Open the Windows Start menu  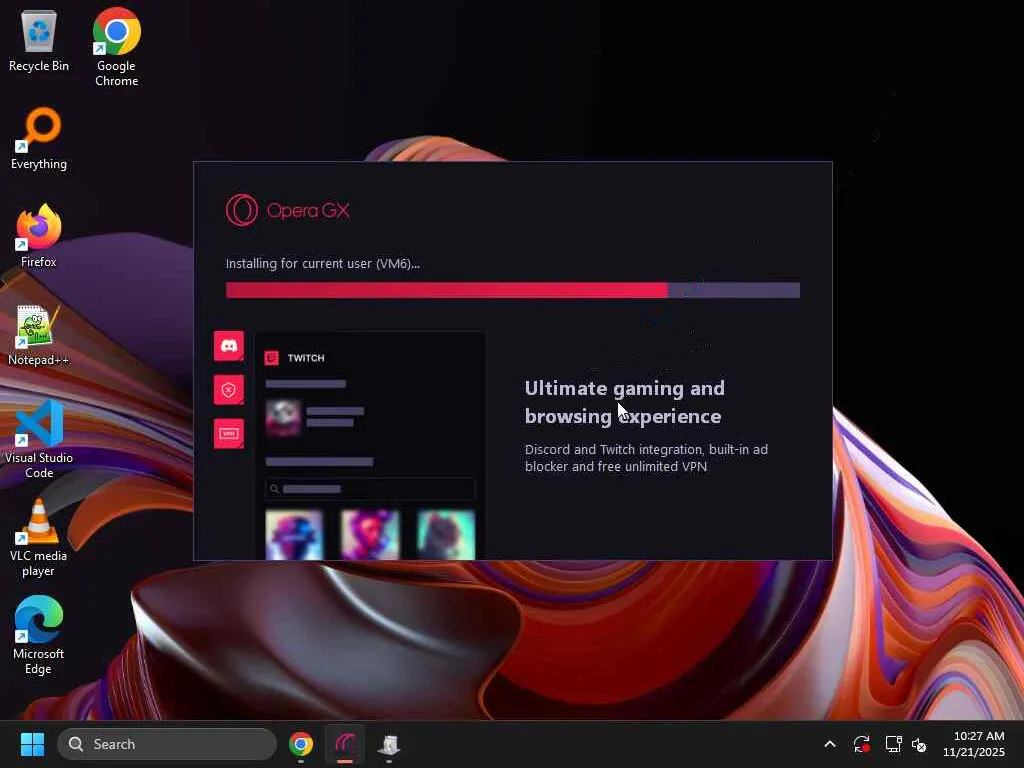coord(32,744)
